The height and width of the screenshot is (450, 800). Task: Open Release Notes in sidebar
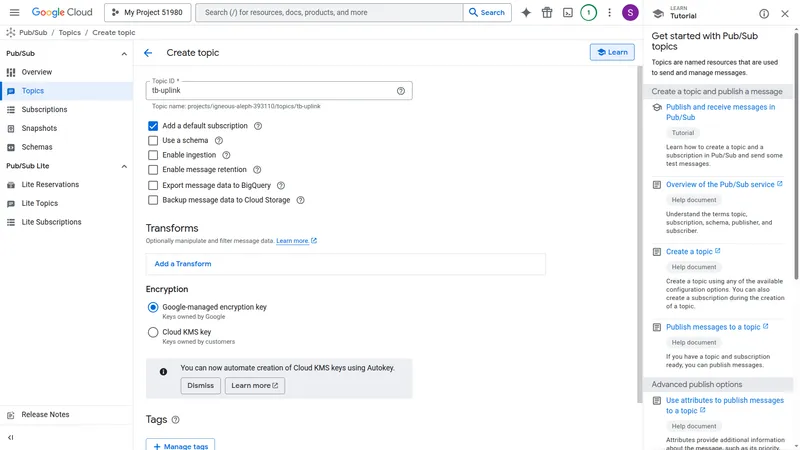(66, 415)
